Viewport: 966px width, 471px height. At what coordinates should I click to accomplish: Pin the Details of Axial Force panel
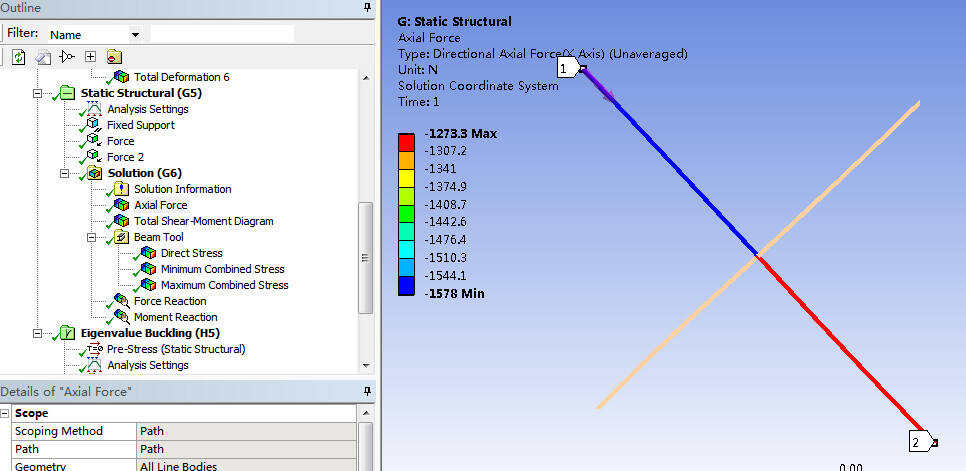[367, 391]
